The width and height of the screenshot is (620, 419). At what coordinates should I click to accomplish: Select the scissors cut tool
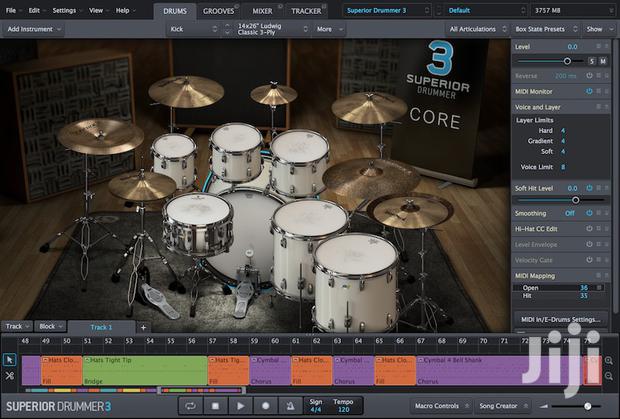pyautogui.click(x=9, y=376)
